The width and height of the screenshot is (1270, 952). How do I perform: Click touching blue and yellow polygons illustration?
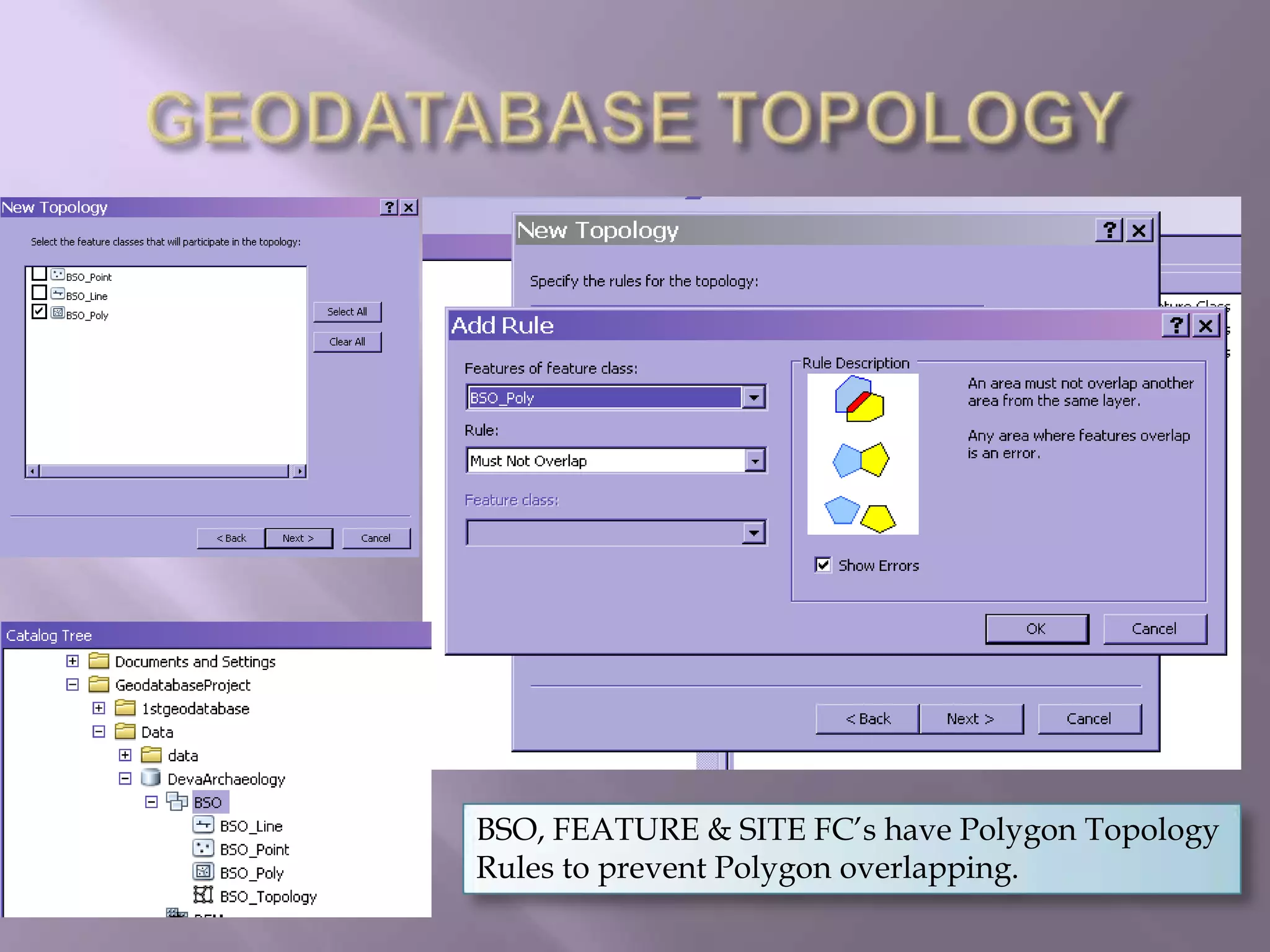(860, 460)
